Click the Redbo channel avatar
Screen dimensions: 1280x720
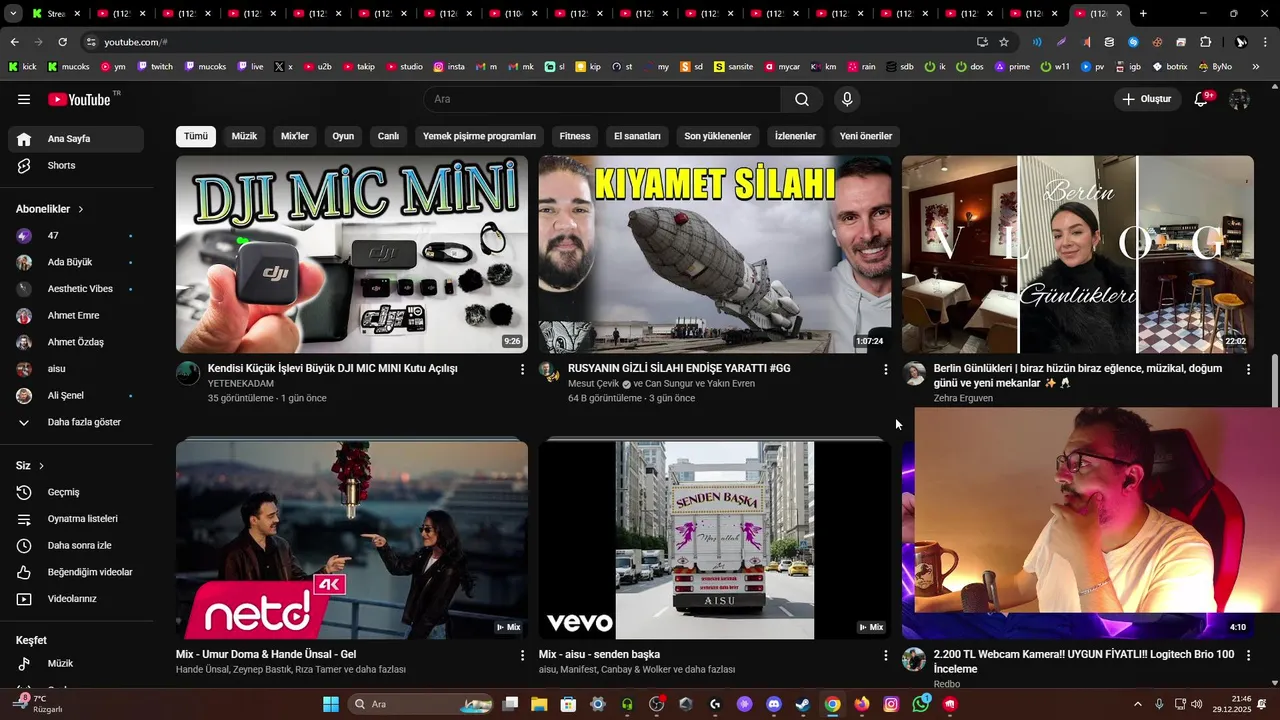[x=914, y=660]
